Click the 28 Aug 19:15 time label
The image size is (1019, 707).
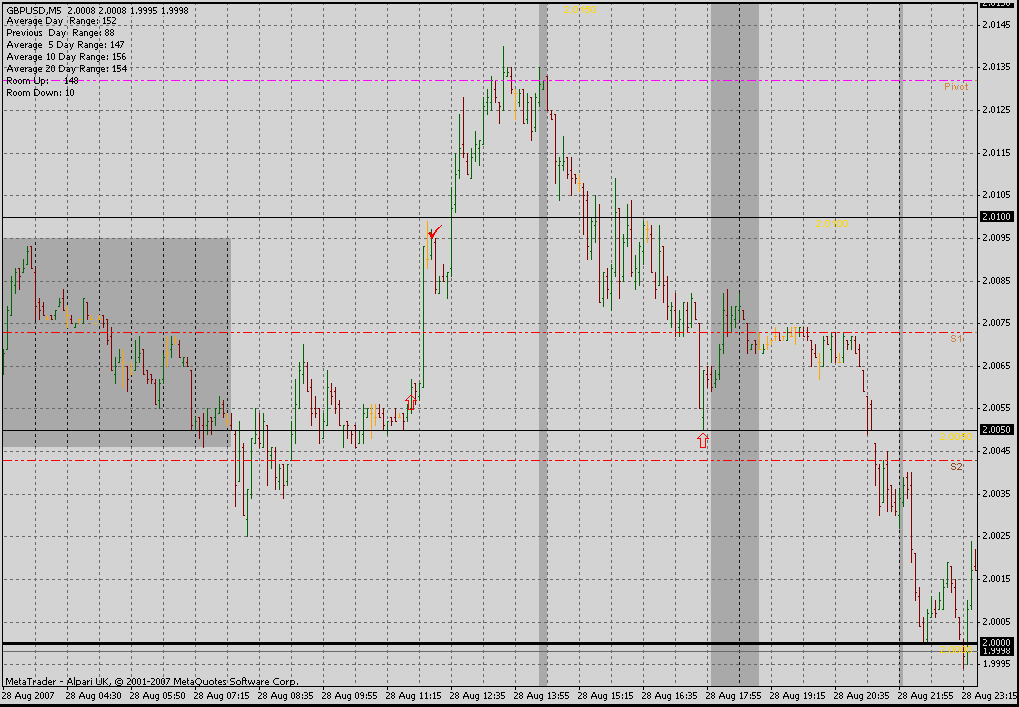[799, 696]
